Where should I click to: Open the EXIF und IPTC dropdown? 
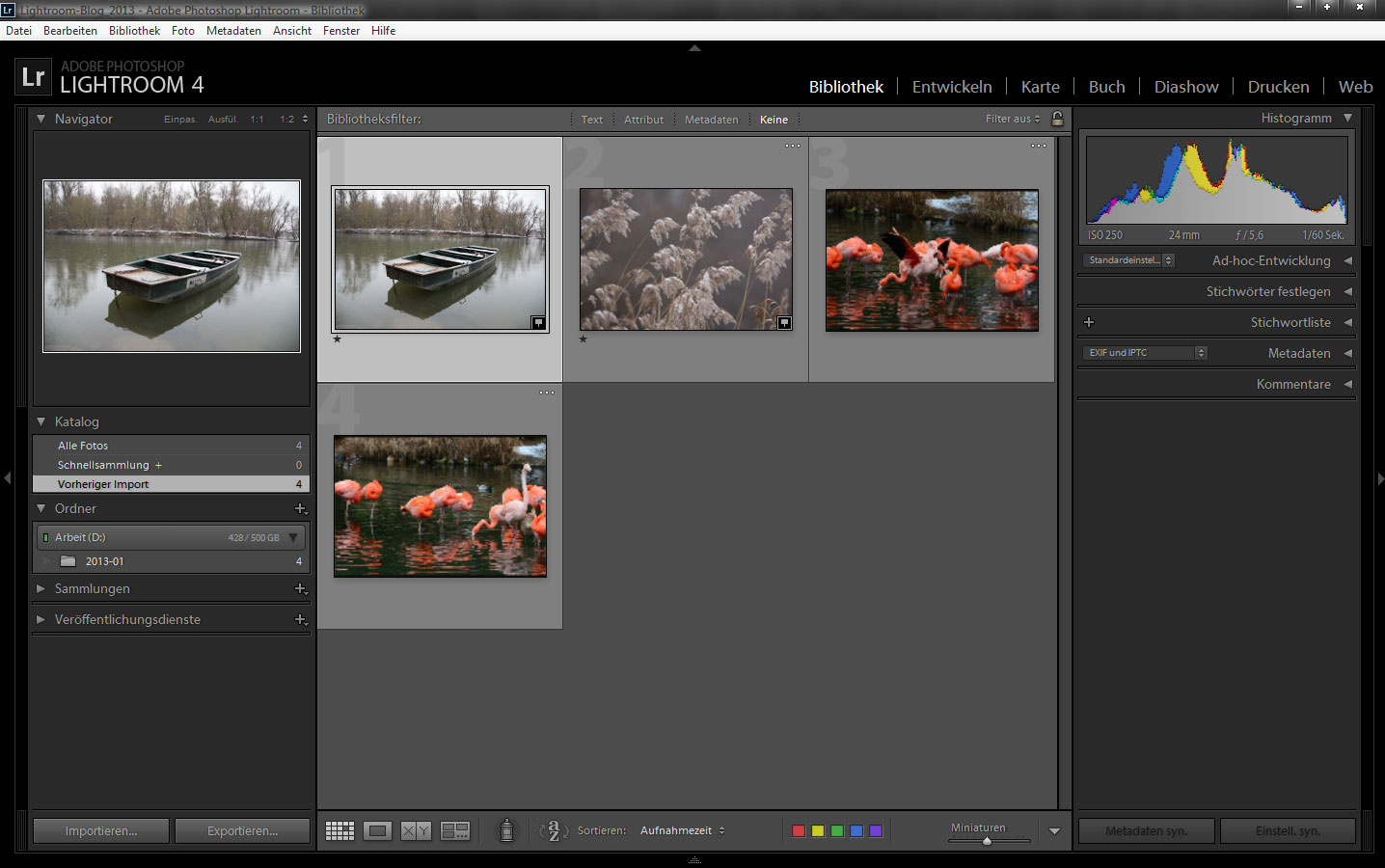pyautogui.click(x=1145, y=353)
